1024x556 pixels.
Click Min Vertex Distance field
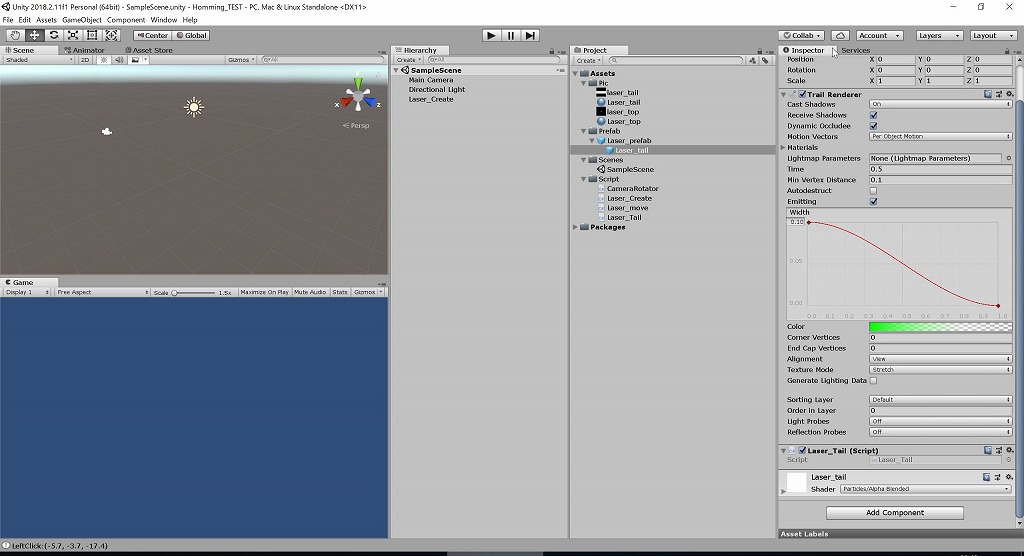tap(940, 180)
